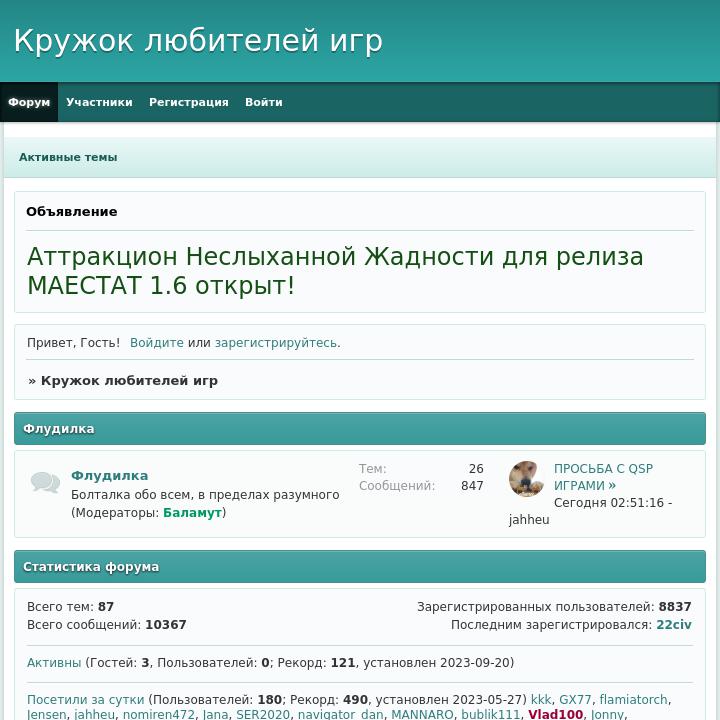Image resolution: width=720 pixels, height=720 pixels.
Task: Click the зарегистрируйтесь link
Action: click(x=276, y=343)
